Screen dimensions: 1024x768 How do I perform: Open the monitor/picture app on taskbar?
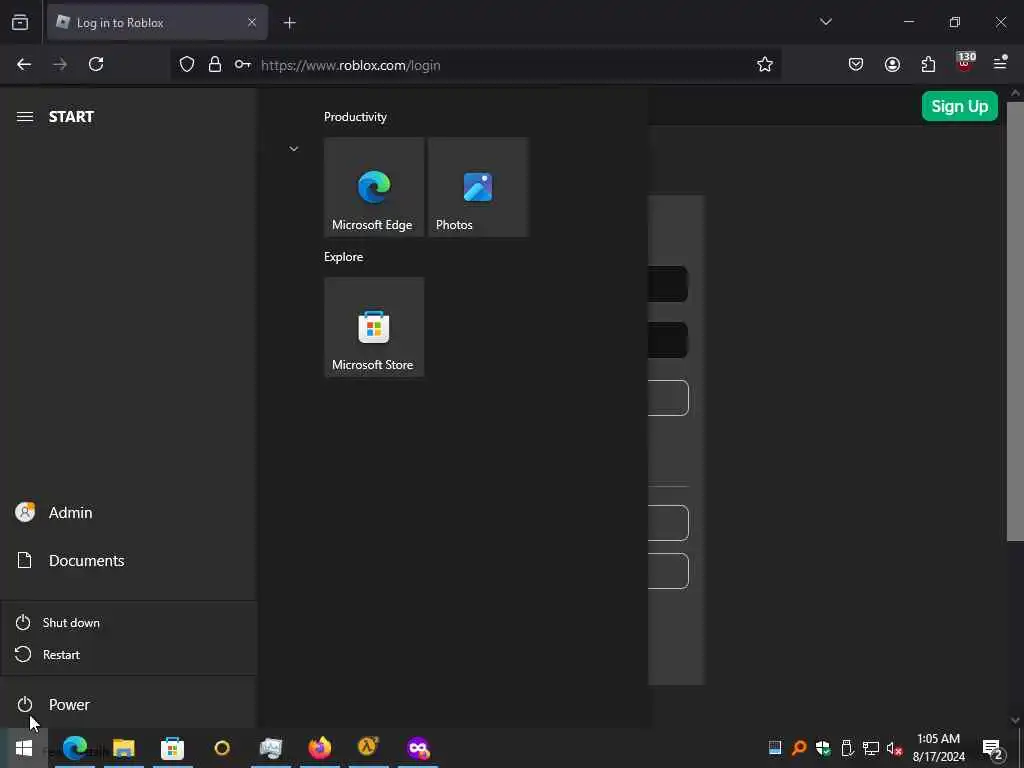270,748
